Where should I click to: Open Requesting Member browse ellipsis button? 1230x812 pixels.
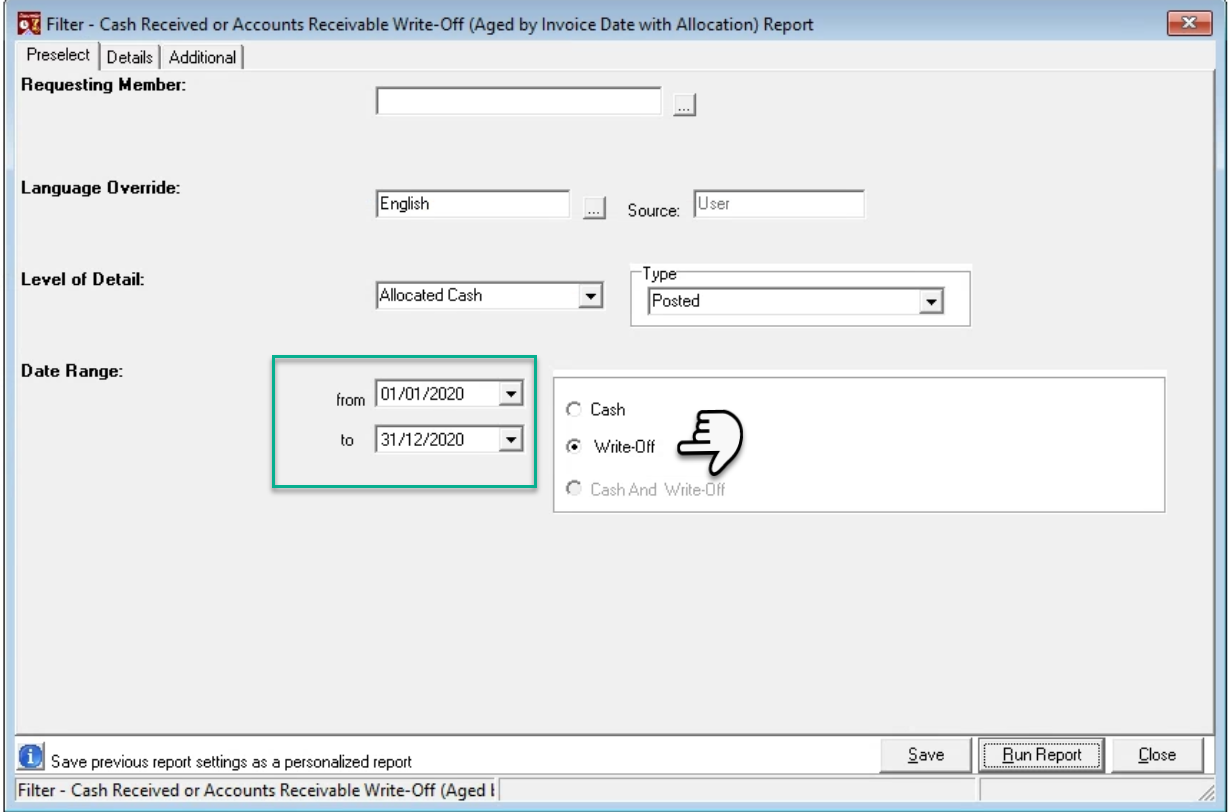[x=684, y=104]
